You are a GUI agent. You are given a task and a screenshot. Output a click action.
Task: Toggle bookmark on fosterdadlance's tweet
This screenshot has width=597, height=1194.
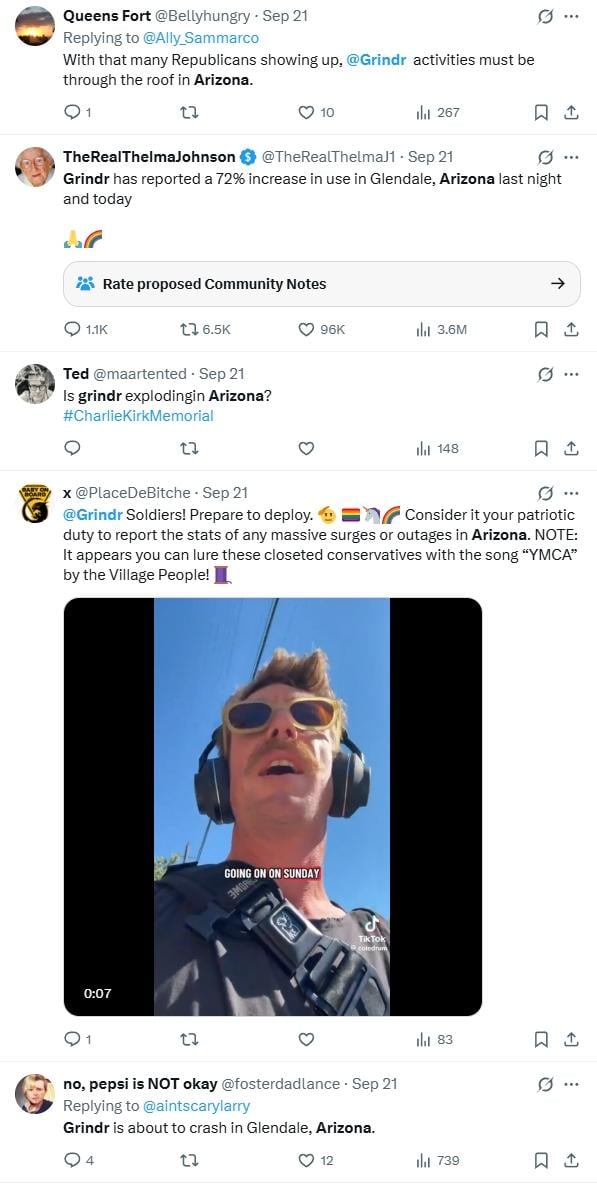pos(541,1160)
